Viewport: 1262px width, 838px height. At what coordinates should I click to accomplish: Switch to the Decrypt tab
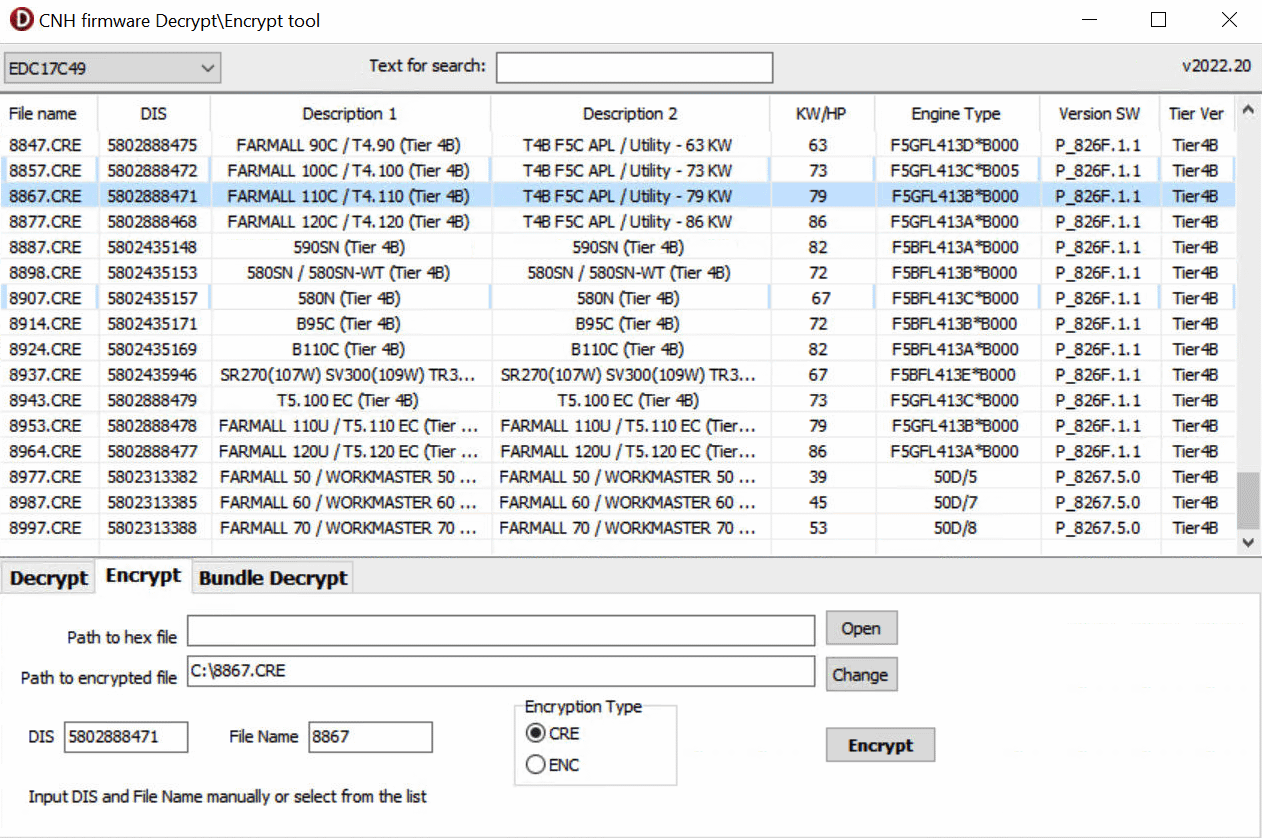coord(47,578)
